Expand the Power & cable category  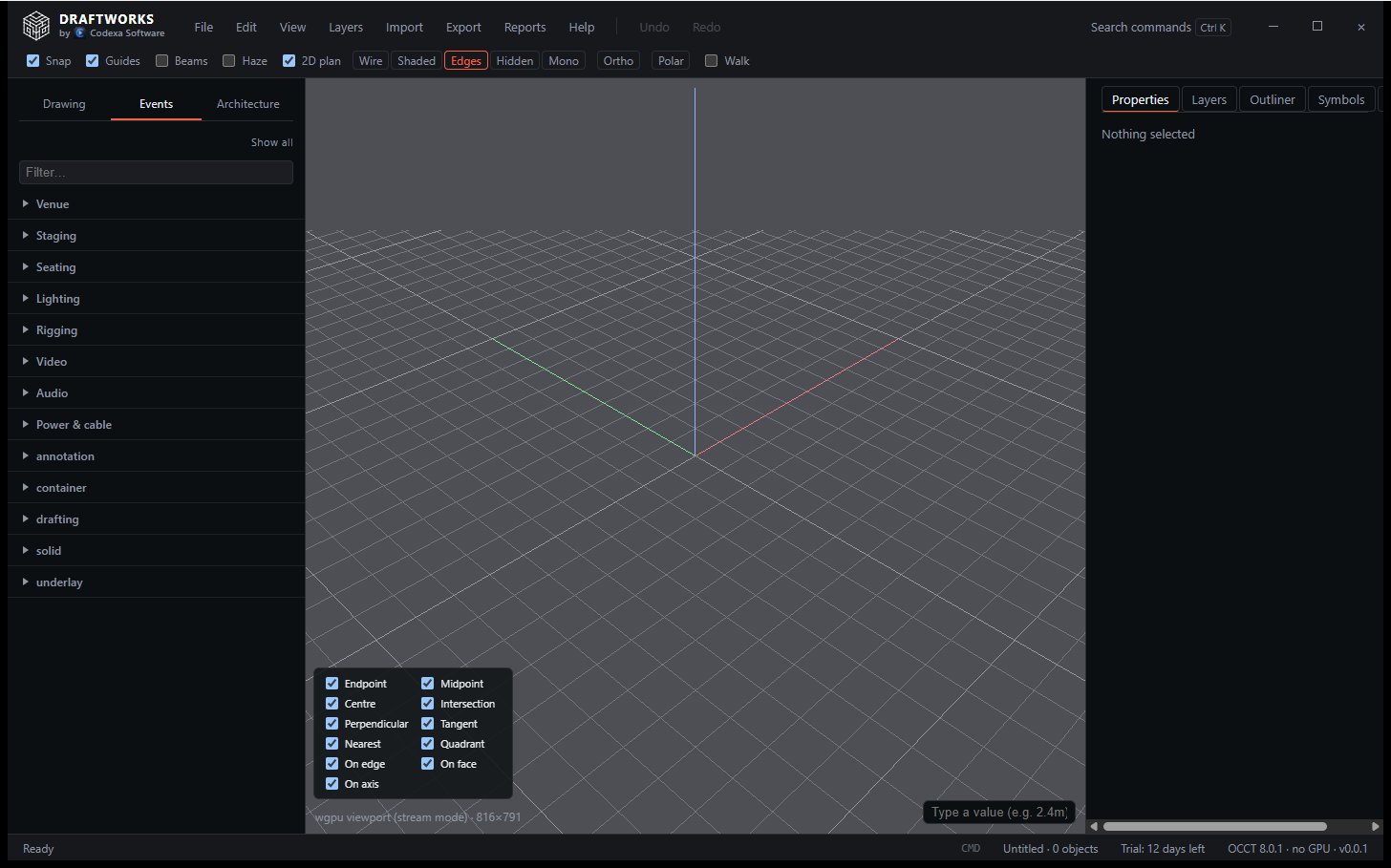click(157, 424)
